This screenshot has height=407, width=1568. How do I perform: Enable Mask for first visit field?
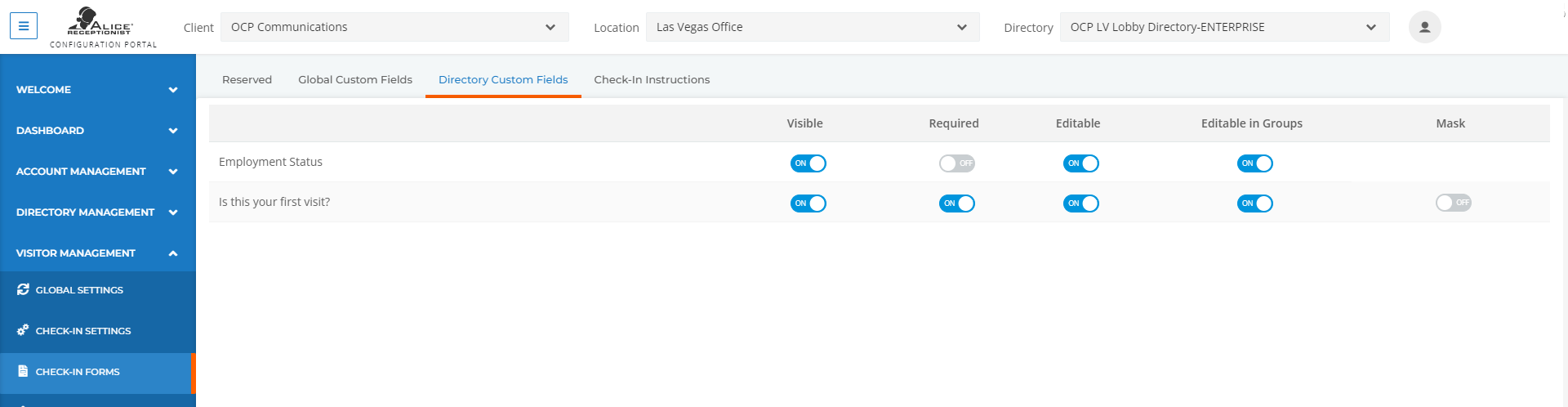tap(1453, 203)
